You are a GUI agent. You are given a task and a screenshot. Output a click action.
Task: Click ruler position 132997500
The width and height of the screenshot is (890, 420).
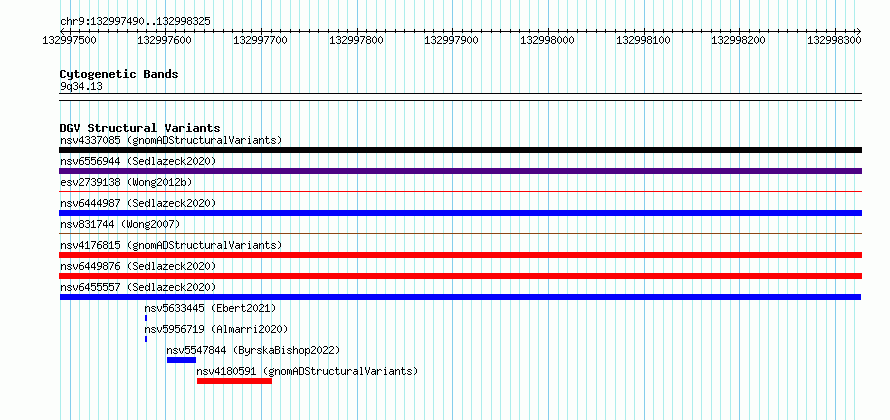[69, 40]
